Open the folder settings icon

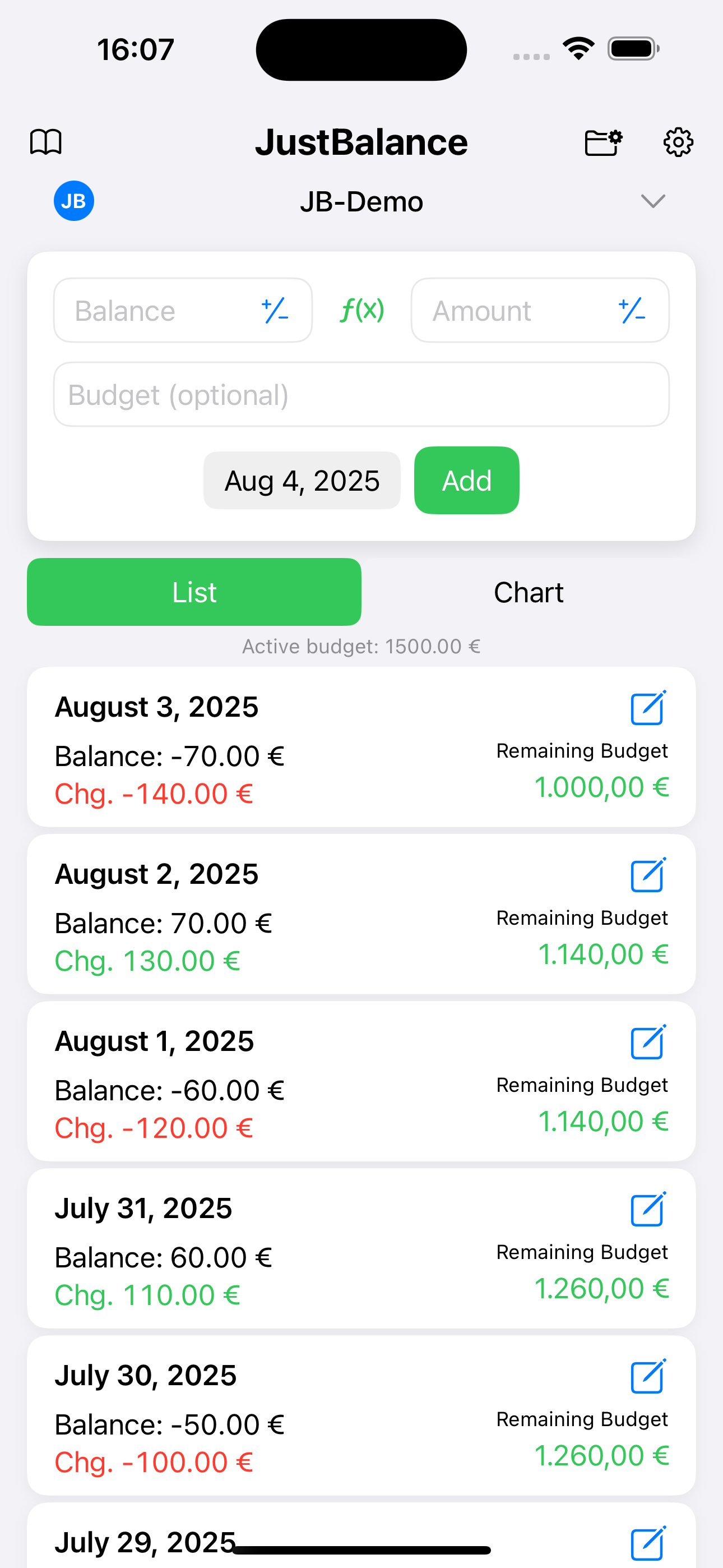[602, 142]
